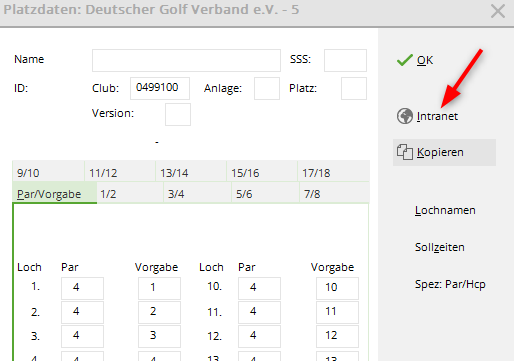The height and width of the screenshot is (361, 514).
Task: Click the Version input field
Action: click(x=178, y=114)
